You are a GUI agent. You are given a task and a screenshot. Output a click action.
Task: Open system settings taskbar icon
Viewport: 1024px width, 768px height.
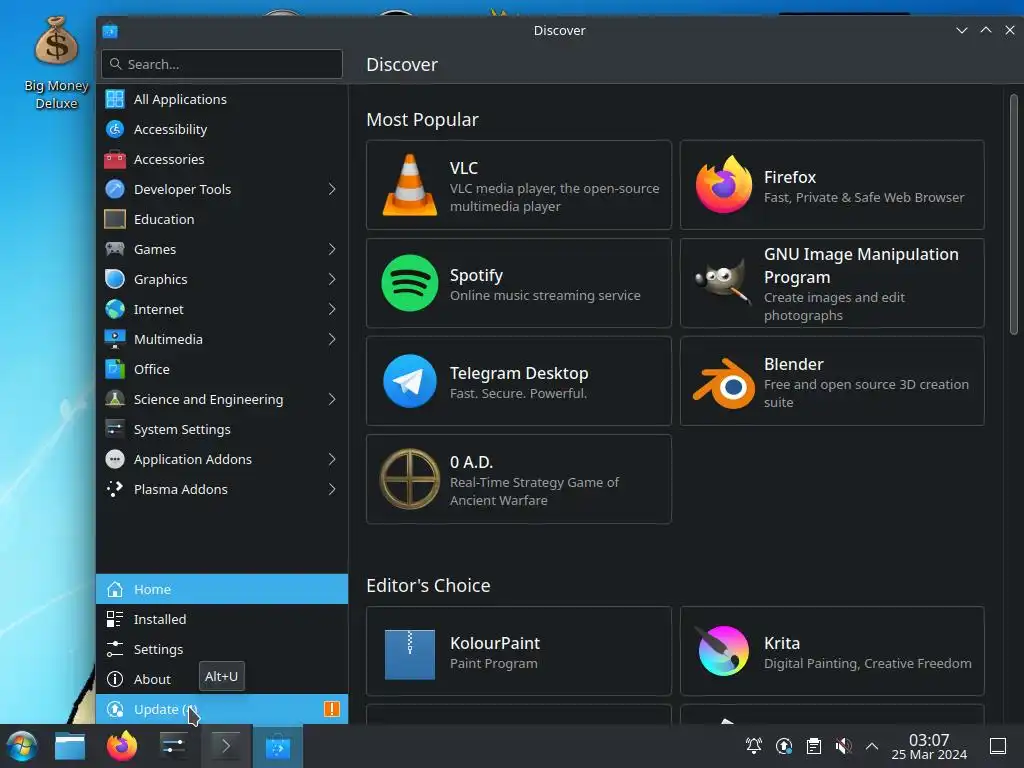pyautogui.click(x=173, y=746)
